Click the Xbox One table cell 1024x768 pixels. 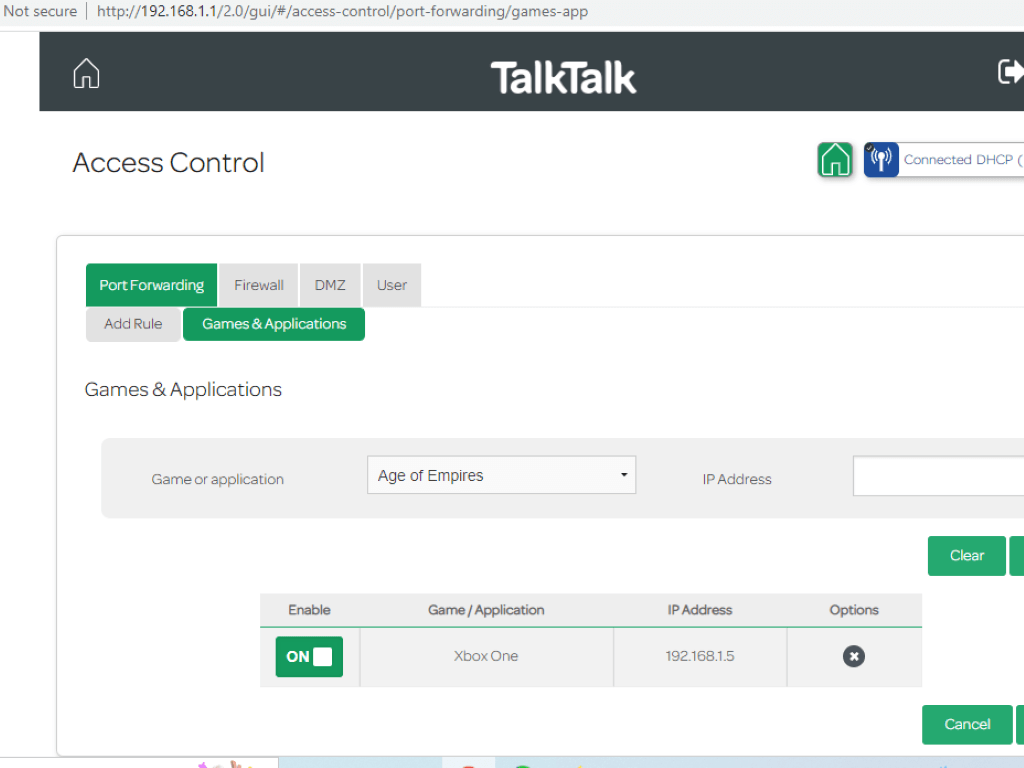click(487, 656)
